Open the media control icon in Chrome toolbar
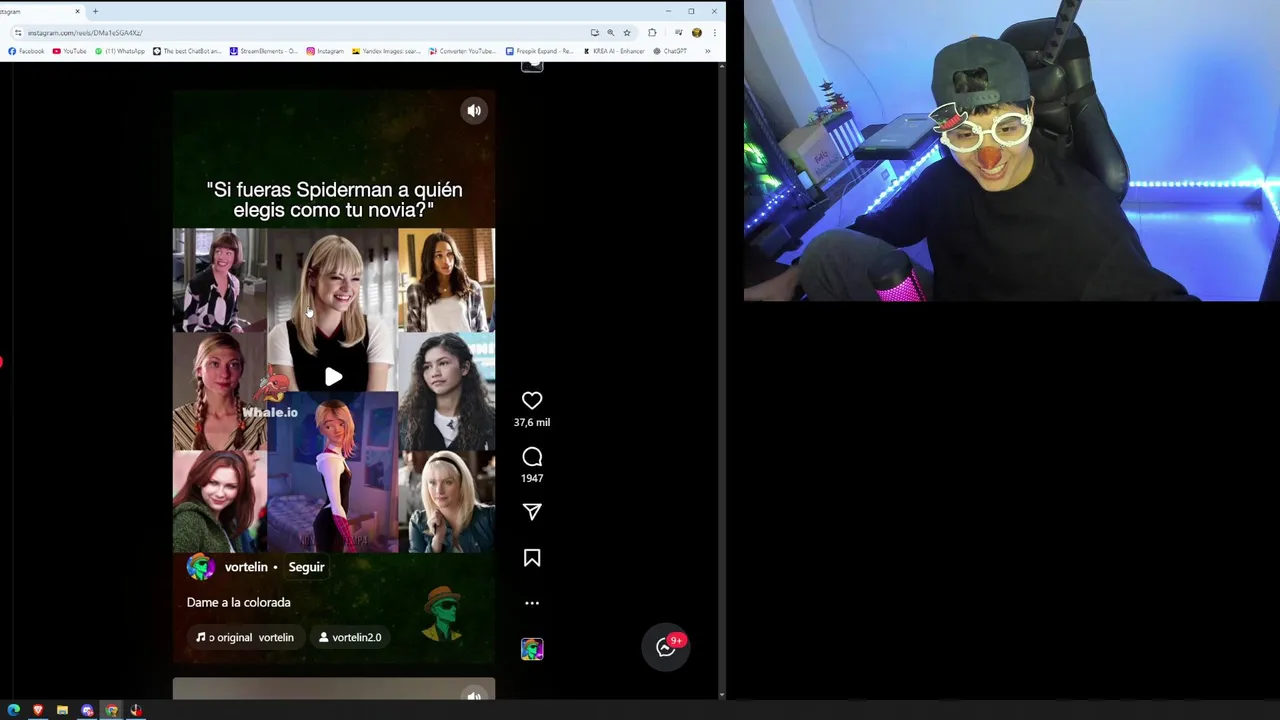Screen dimensions: 1280x720 678,33
